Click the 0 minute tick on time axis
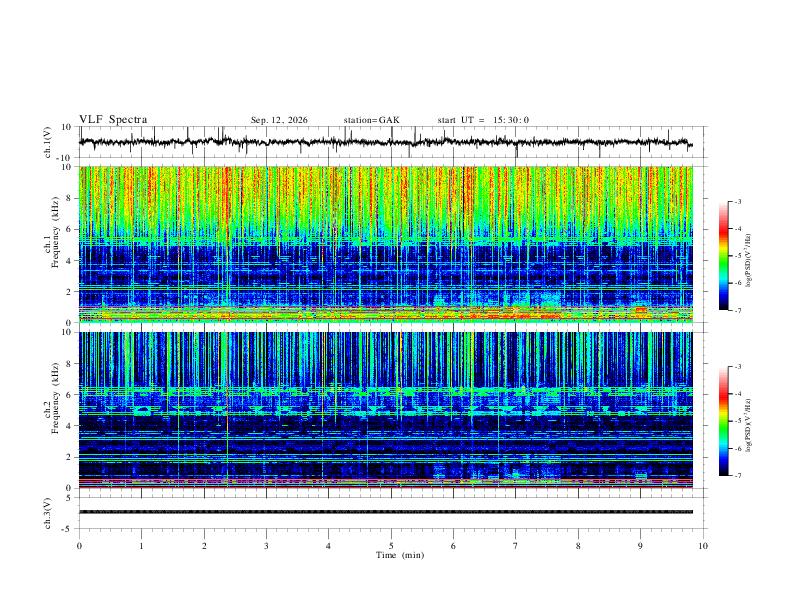Image resolution: width=792 pixels, height=612 pixels. click(79, 546)
